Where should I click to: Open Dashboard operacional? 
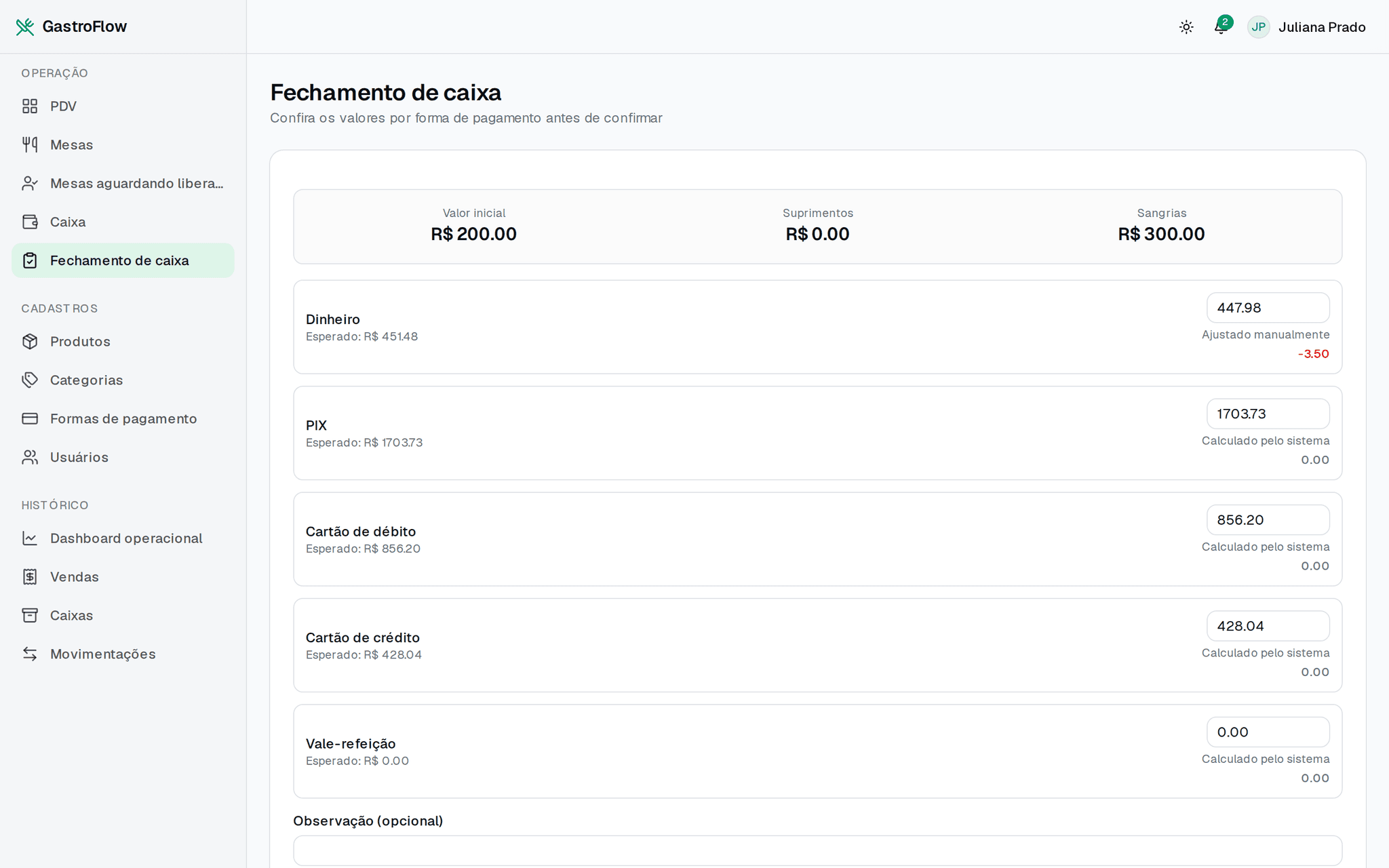click(123, 538)
